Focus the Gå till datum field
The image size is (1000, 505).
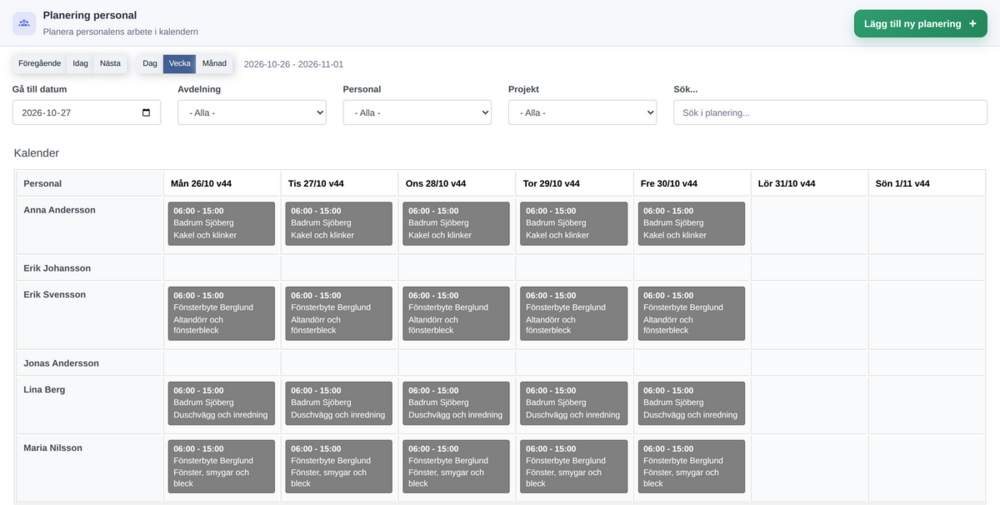click(87, 113)
